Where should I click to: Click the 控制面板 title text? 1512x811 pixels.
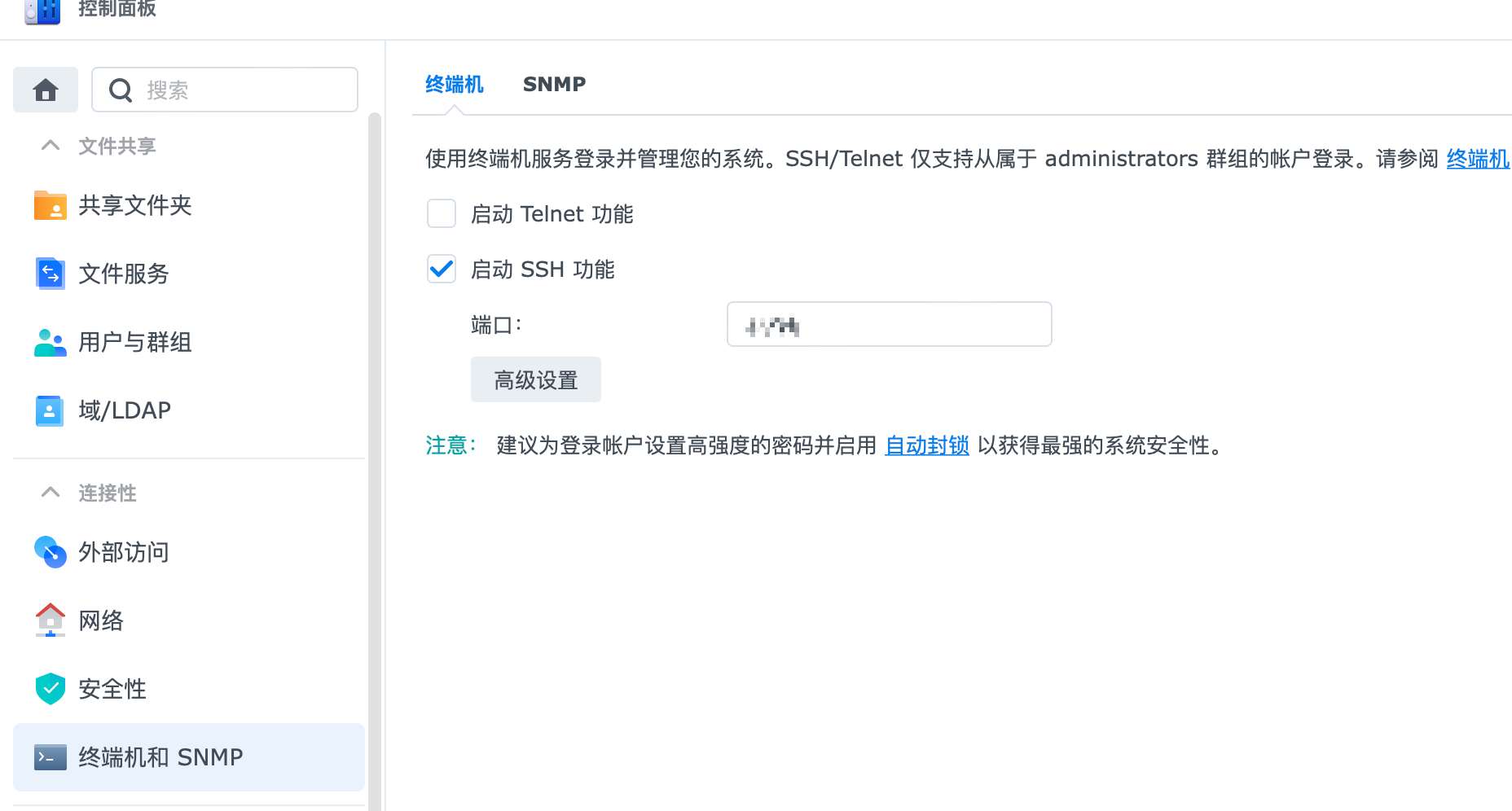117,9
